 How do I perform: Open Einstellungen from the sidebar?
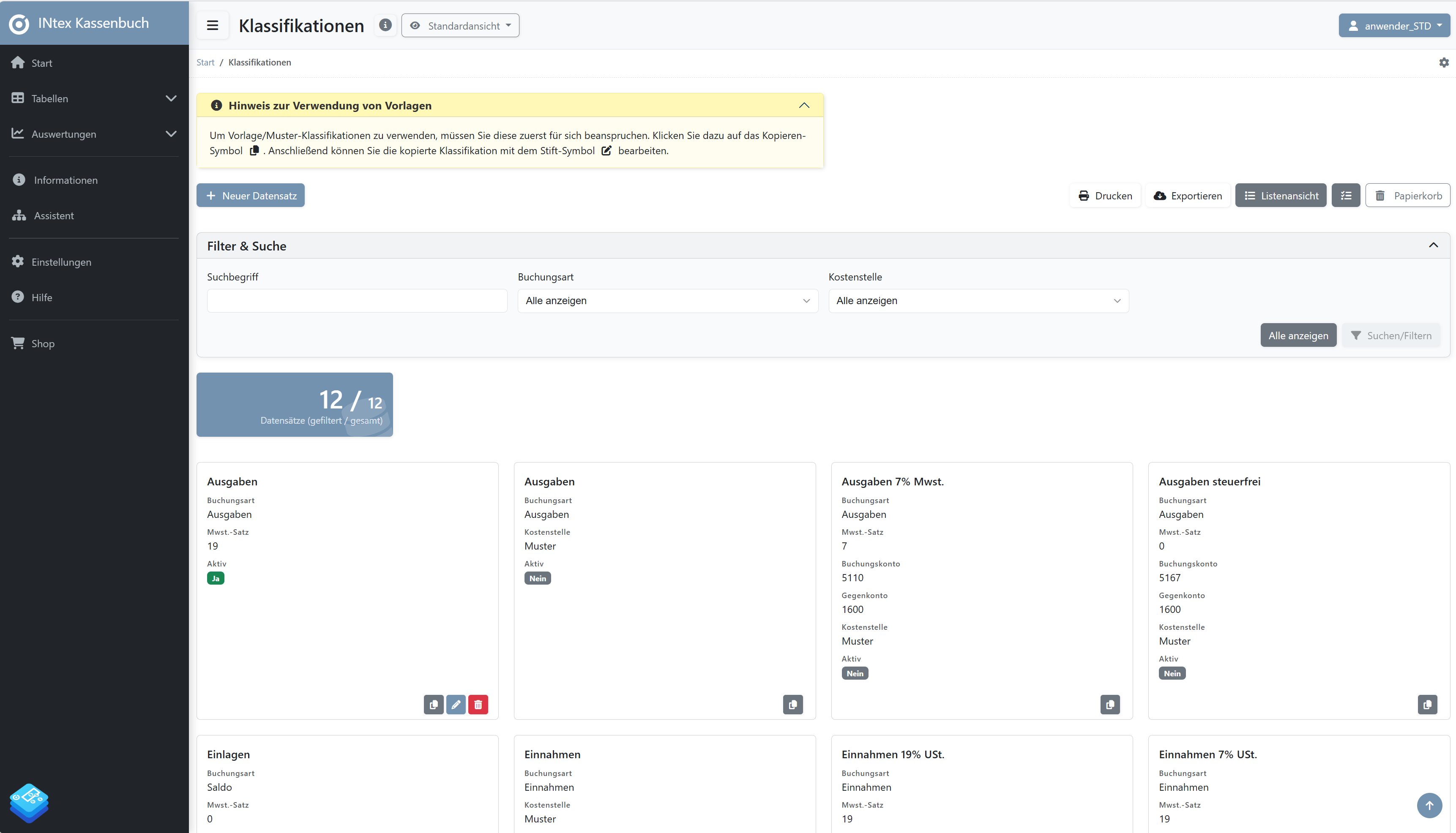61,262
